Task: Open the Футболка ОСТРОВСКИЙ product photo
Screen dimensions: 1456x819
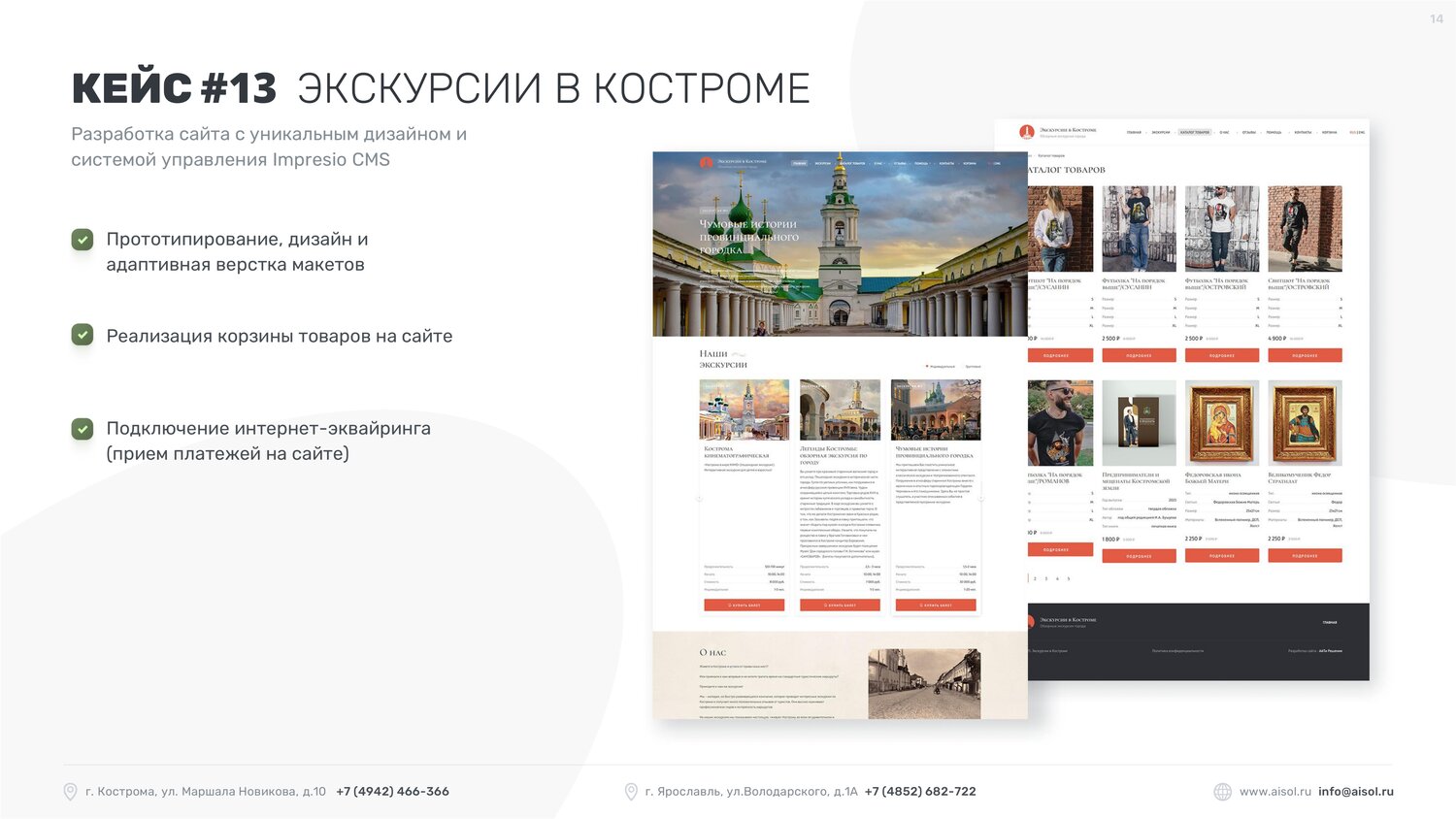Action: click(1222, 229)
